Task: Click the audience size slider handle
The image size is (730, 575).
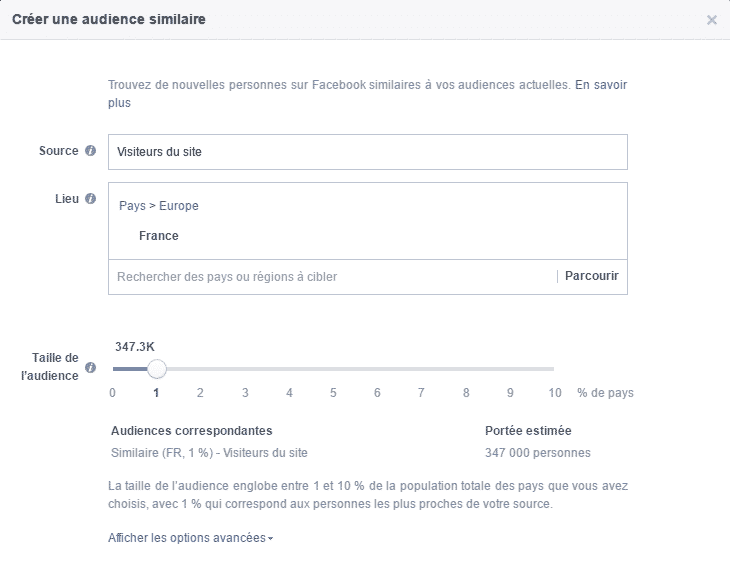Action: tap(156, 369)
